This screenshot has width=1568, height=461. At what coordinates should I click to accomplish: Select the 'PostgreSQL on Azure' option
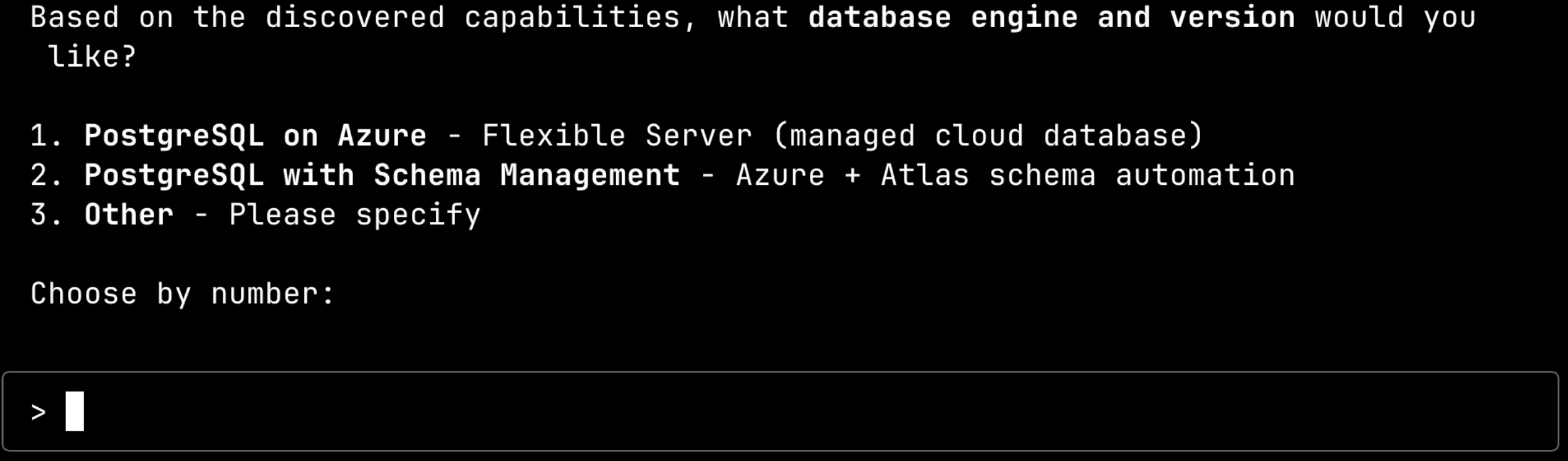(256, 136)
